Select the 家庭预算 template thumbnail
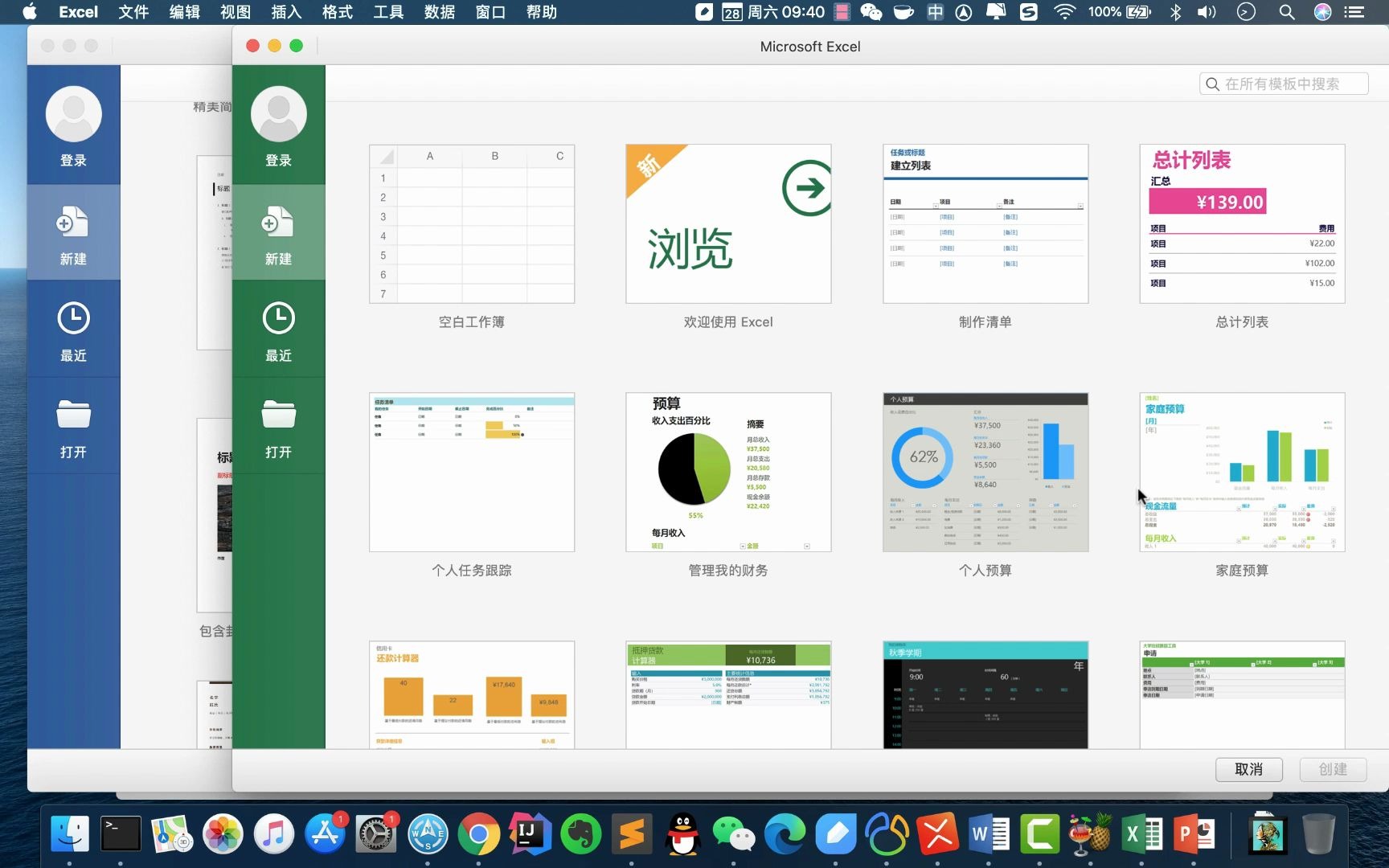 (x=1242, y=472)
